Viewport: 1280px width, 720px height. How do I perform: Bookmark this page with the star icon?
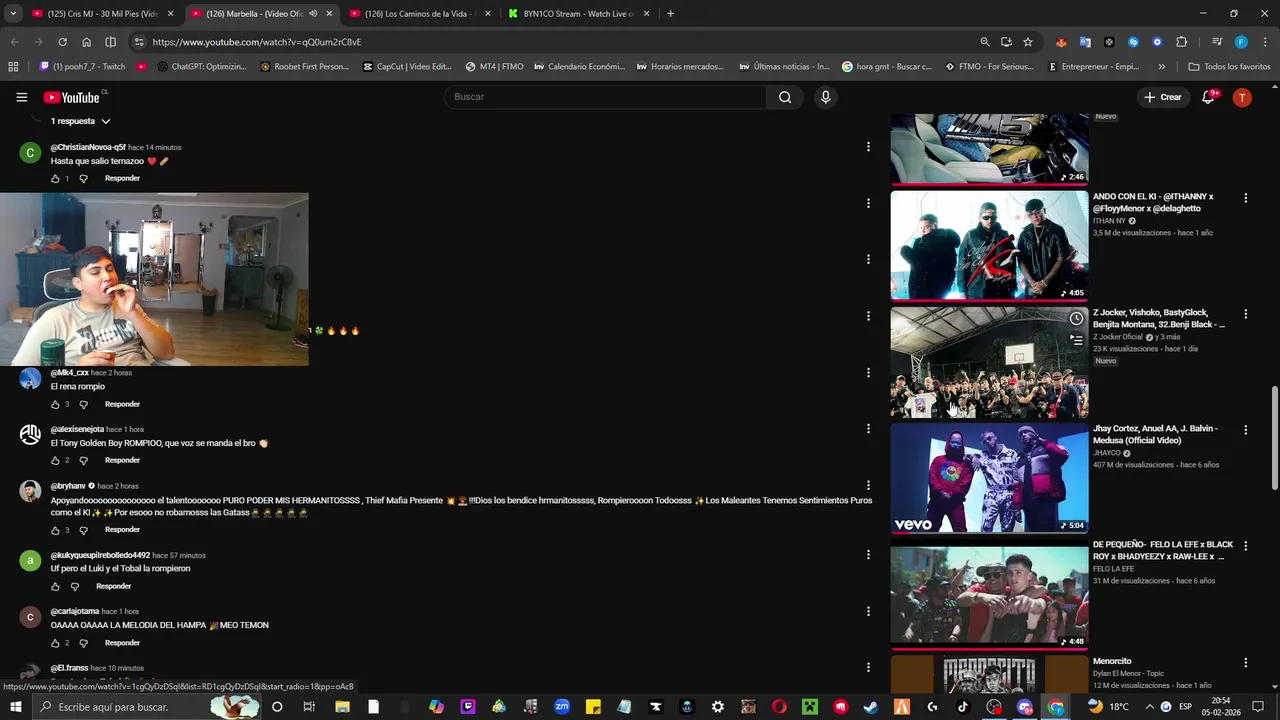tap(1028, 42)
